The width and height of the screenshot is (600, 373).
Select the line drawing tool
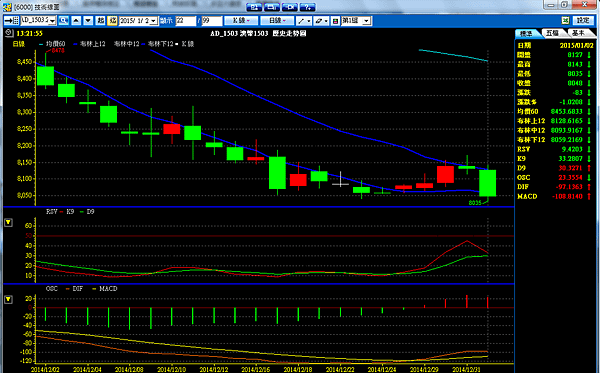[301, 21]
